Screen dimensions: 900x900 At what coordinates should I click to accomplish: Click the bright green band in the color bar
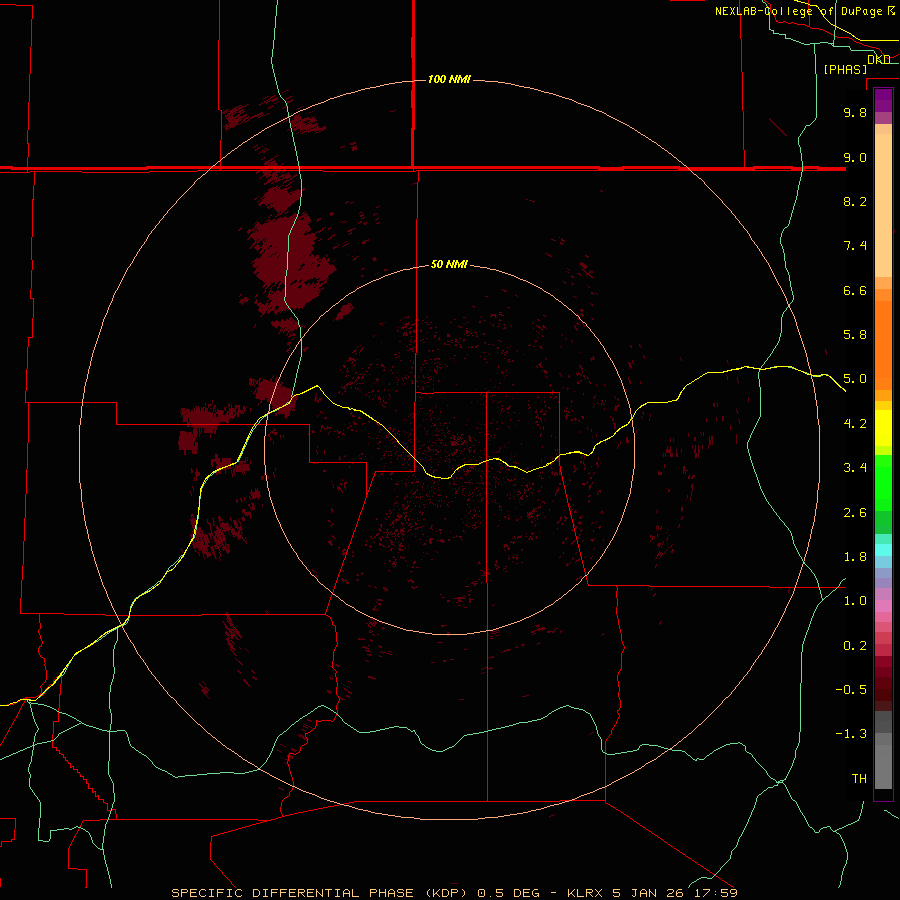(x=883, y=482)
